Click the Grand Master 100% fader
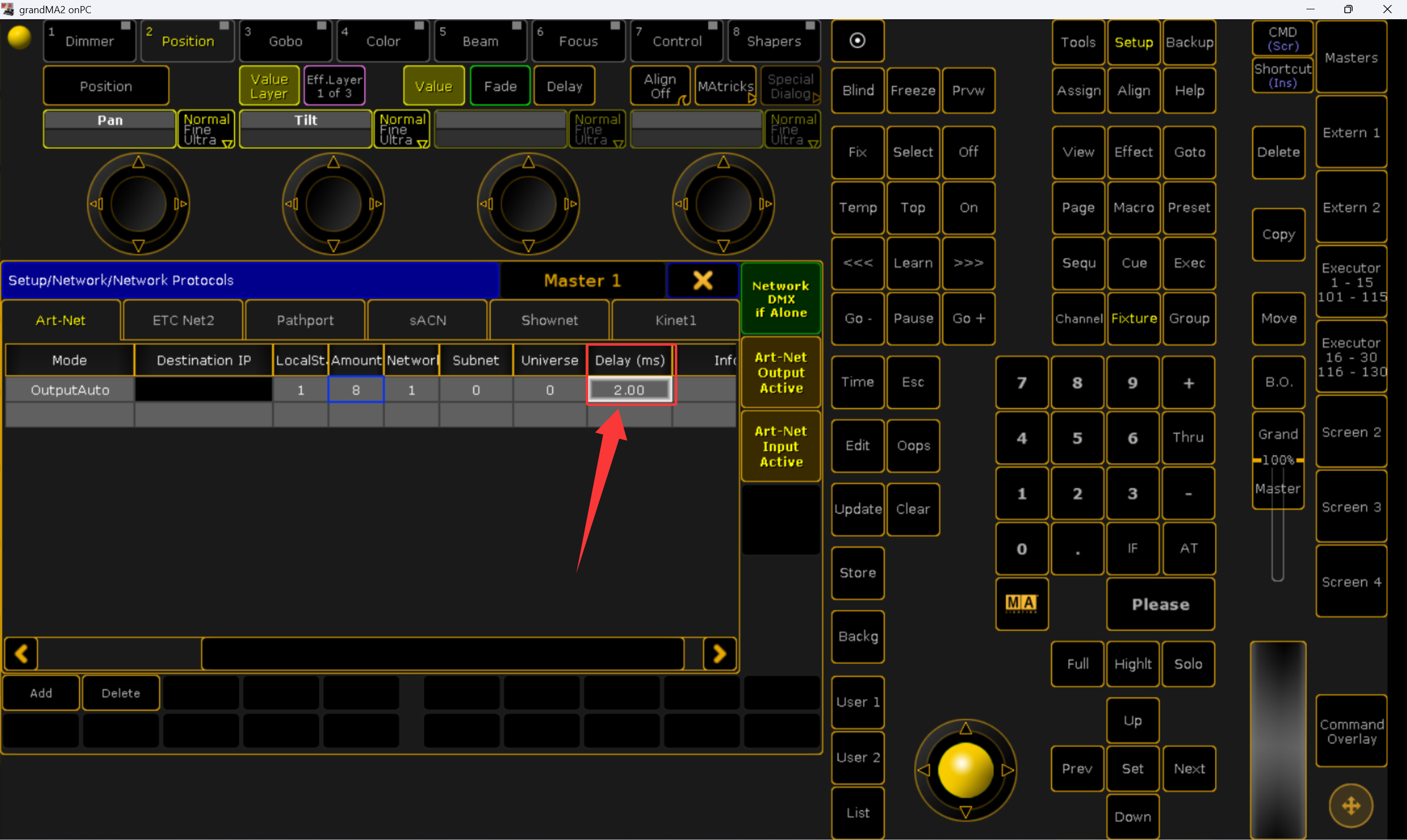1407x840 pixels. pyautogui.click(x=1278, y=460)
